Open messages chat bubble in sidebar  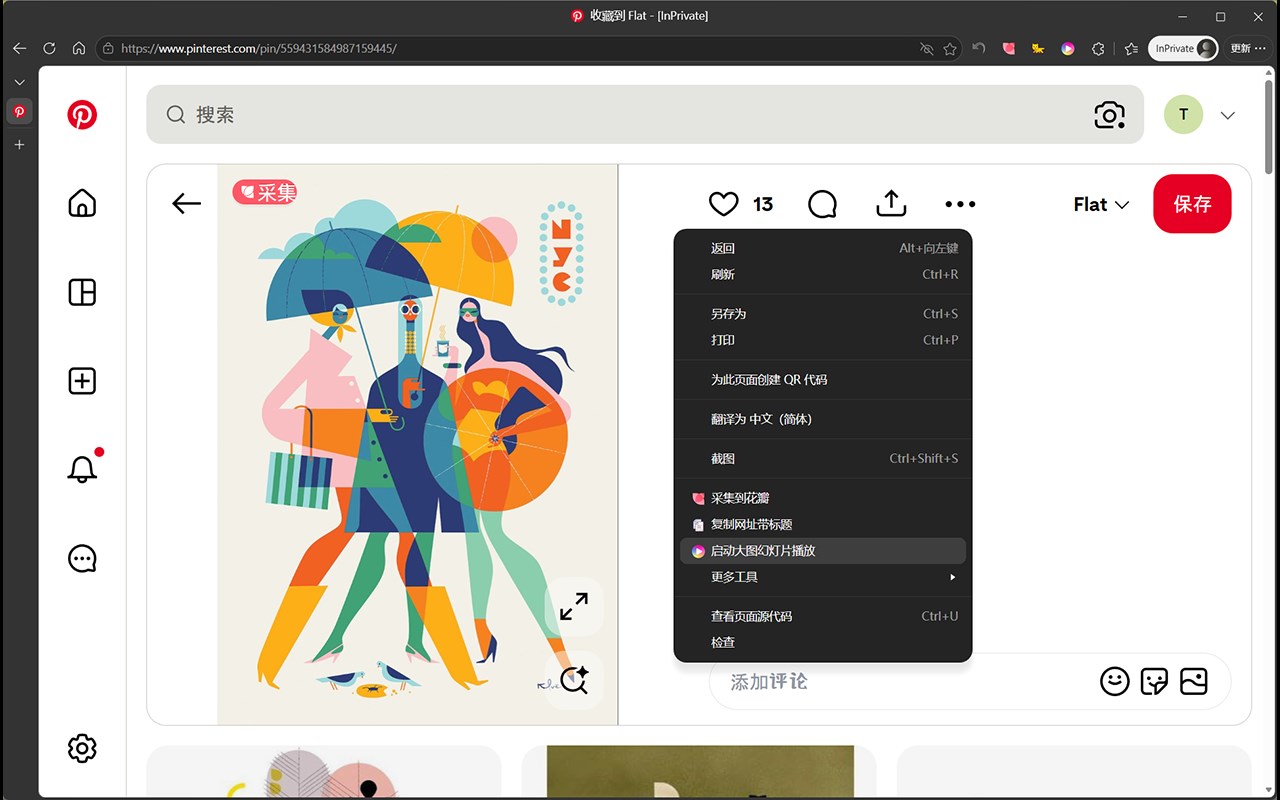pyautogui.click(x=82, y=558)
